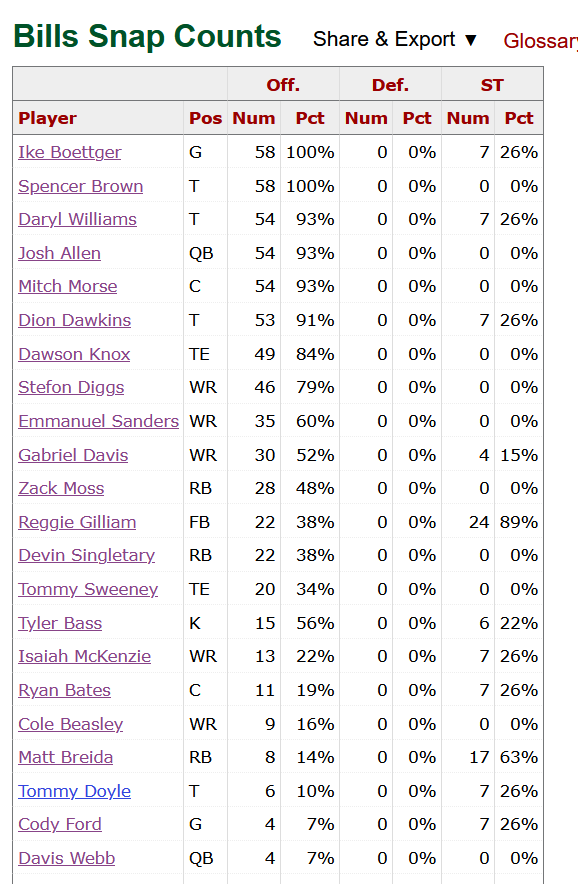
Task: Click the Stefon Diggs link
Action: pos(71,387)
